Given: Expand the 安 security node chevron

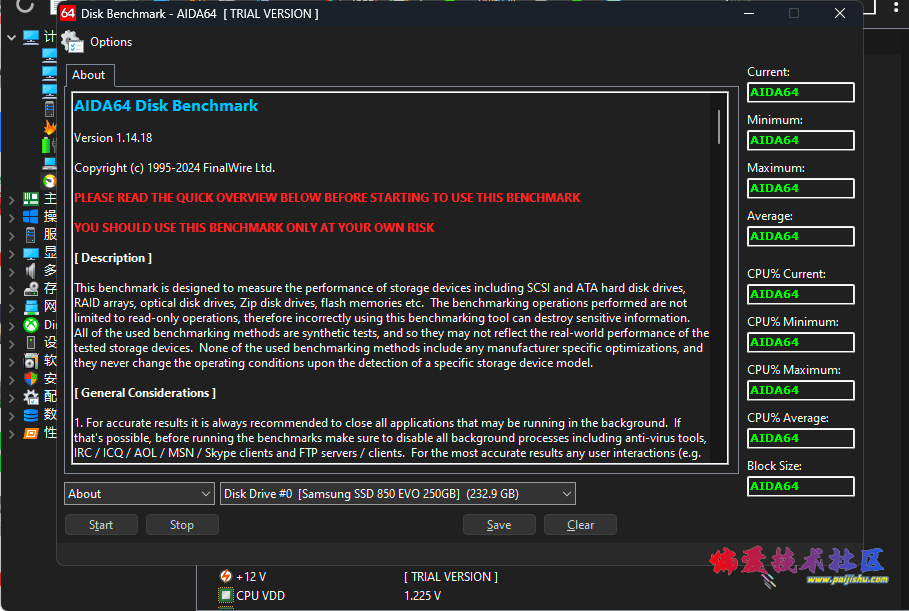Looking at the screenshot, I should (x=11, y=379).
